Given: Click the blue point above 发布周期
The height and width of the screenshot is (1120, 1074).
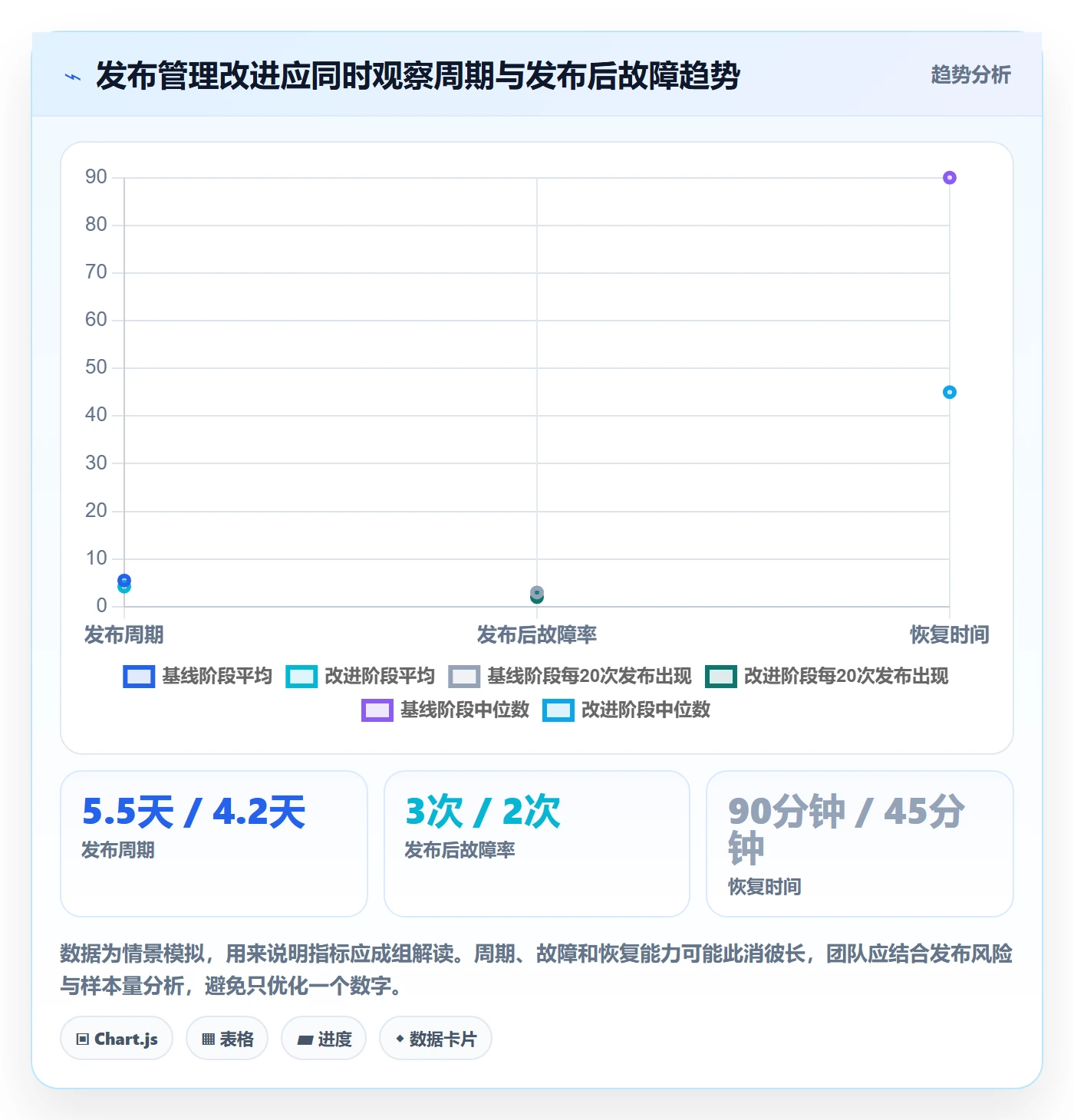Looking at the screenshot, I should [124, 580].
